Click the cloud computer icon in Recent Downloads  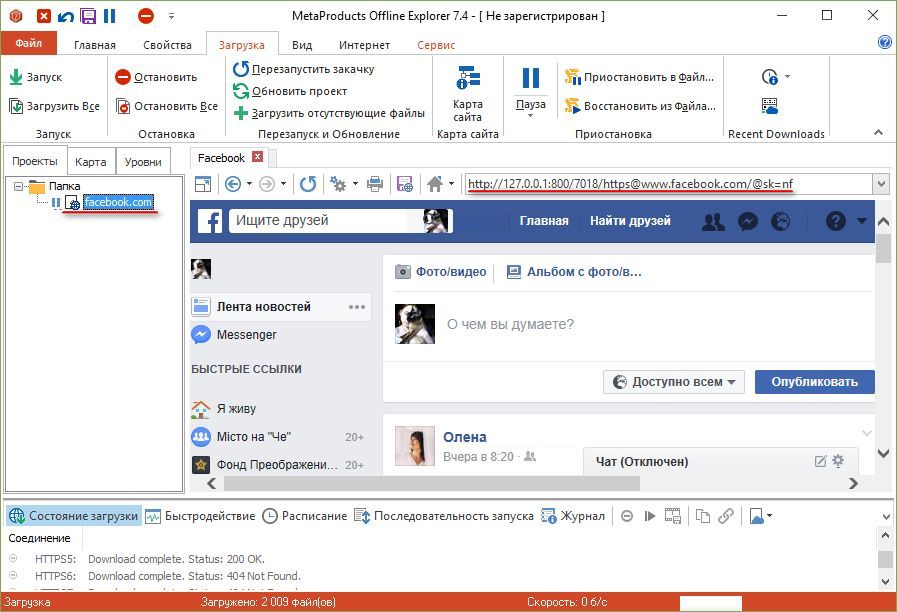pos(769,106)
